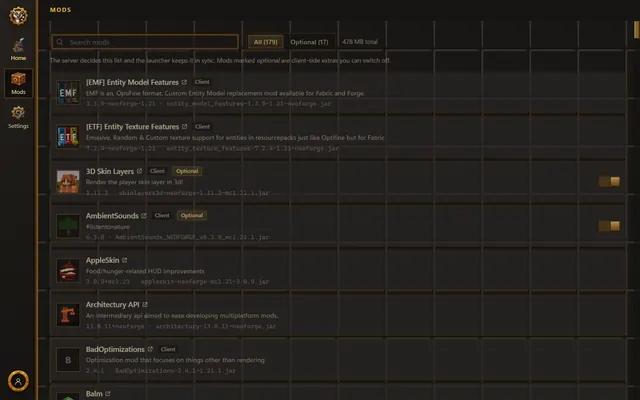Click the MODS page heading
This screenshot has height=400, width=640.
click(60, 9)
